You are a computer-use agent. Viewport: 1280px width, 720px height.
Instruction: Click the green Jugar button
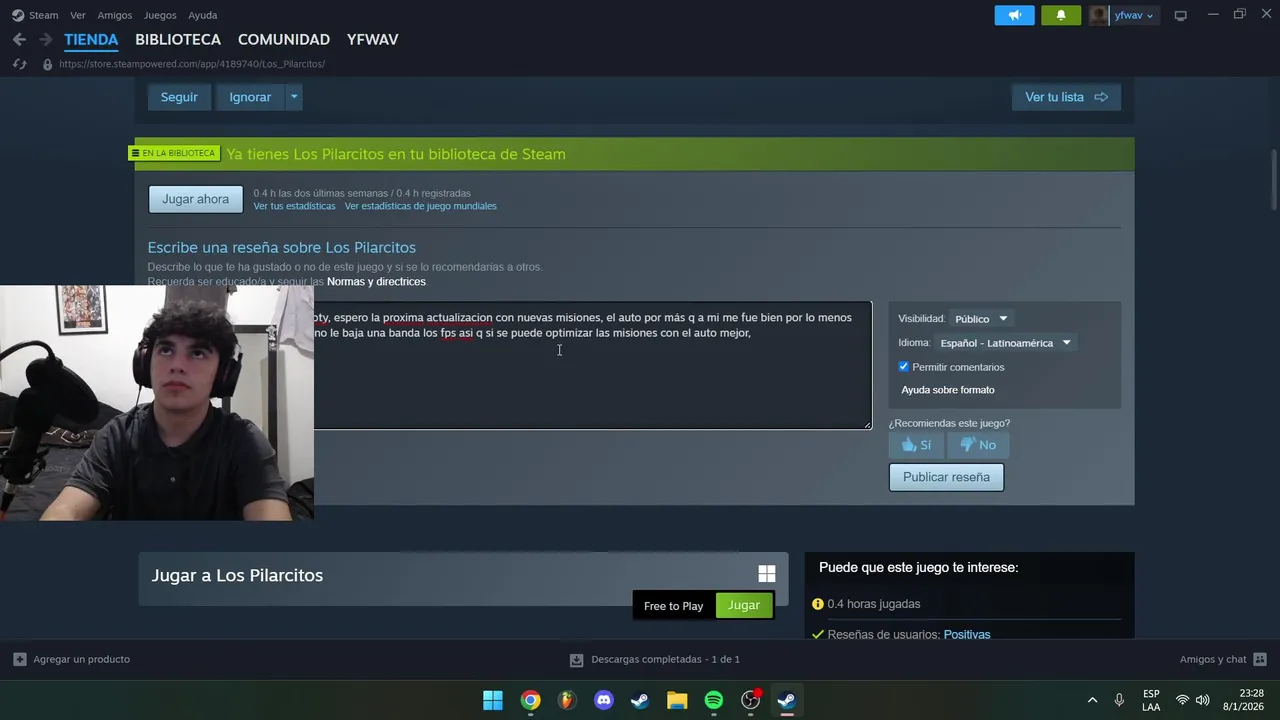coord(744,605)
